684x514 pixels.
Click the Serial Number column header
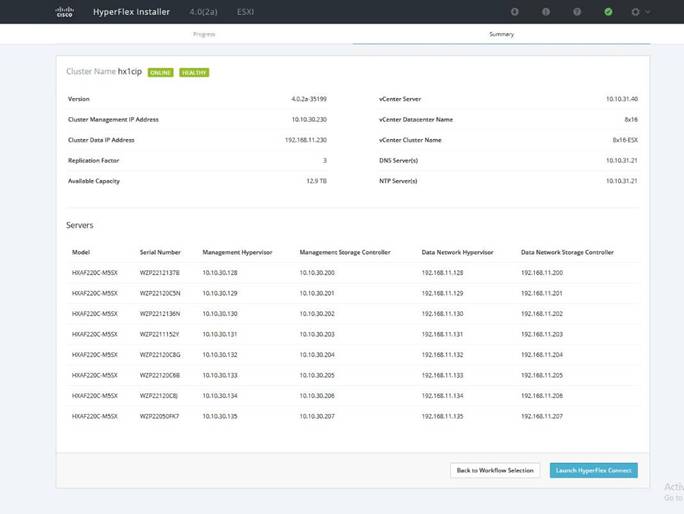pos(160,252)
